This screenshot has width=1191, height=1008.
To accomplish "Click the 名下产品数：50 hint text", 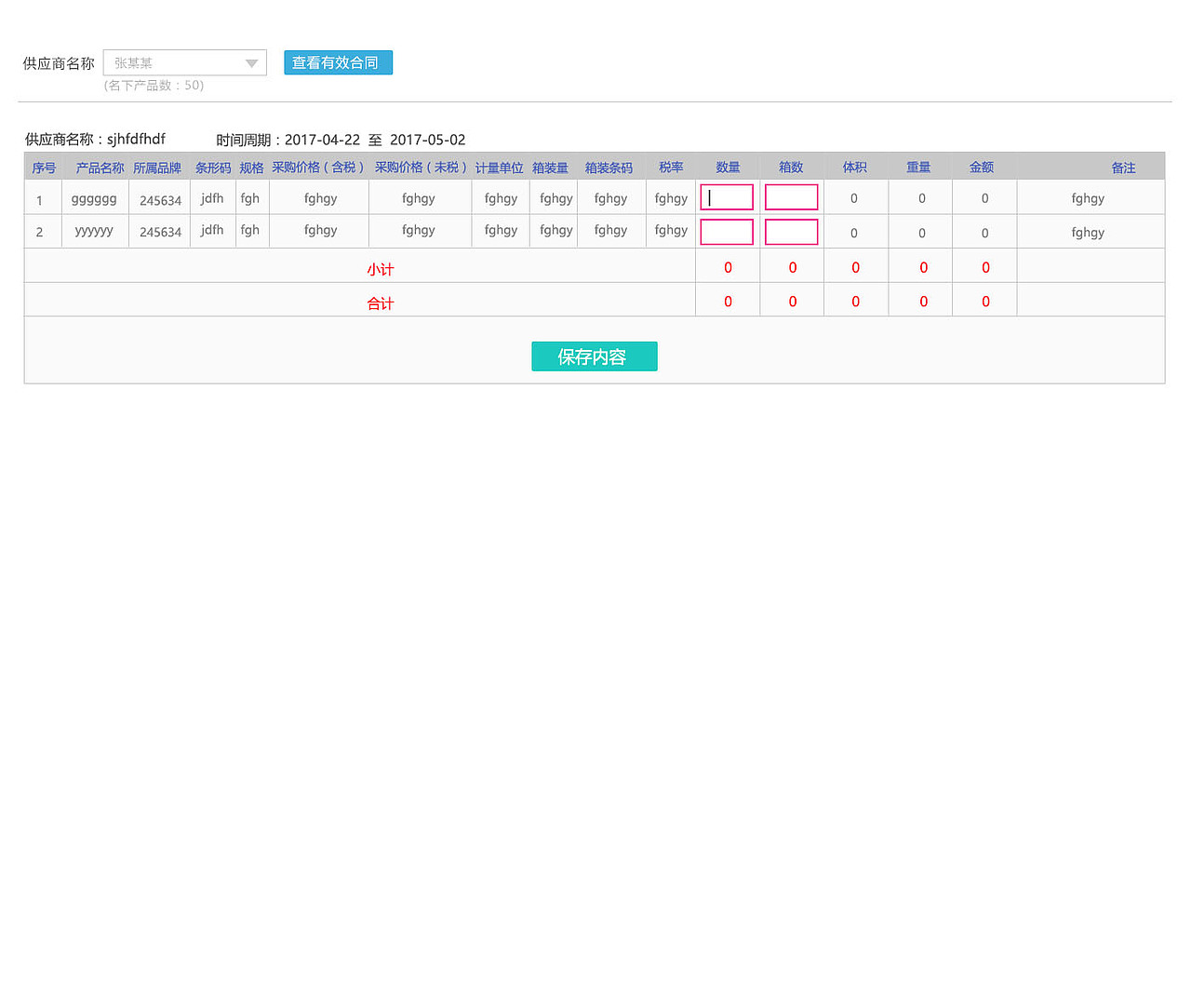I will 154,85.
